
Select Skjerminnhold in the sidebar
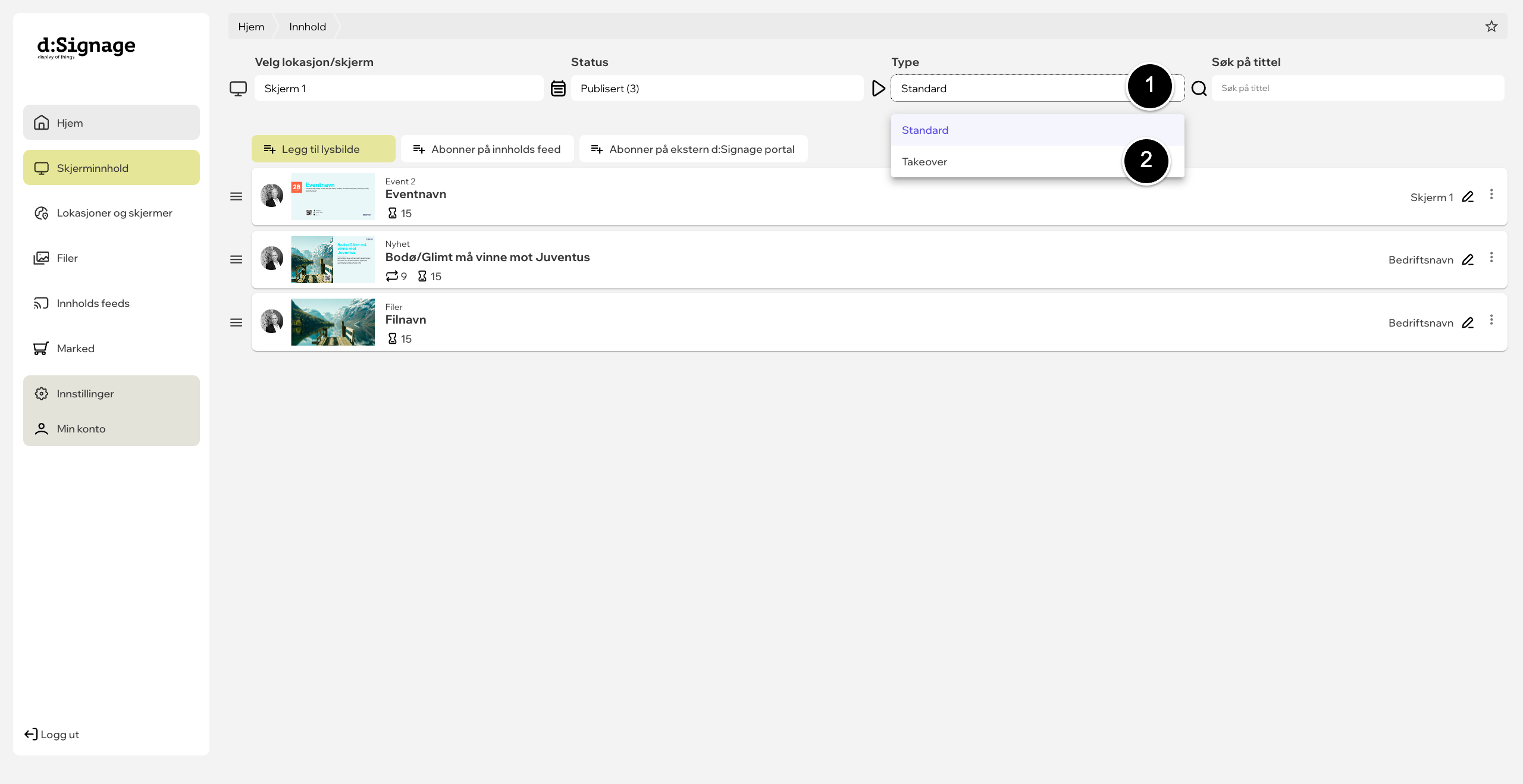111,168
